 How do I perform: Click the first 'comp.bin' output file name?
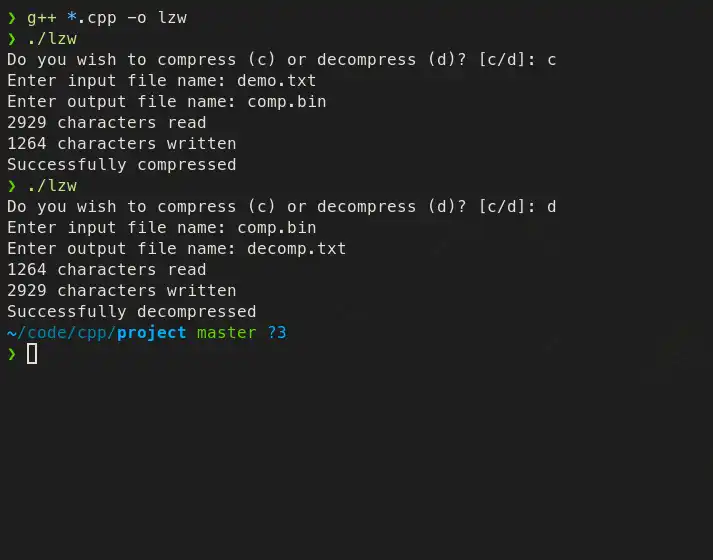tap(286, 102)
